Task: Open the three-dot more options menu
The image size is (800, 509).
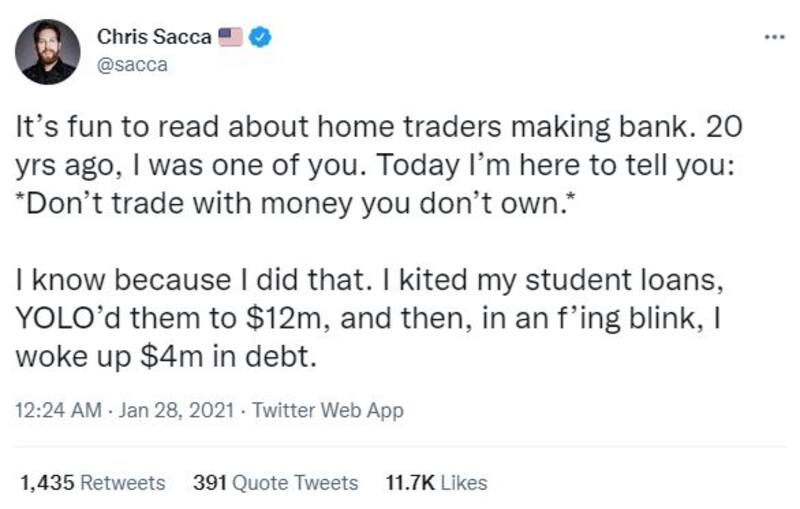Action: [x=774, y=37]
